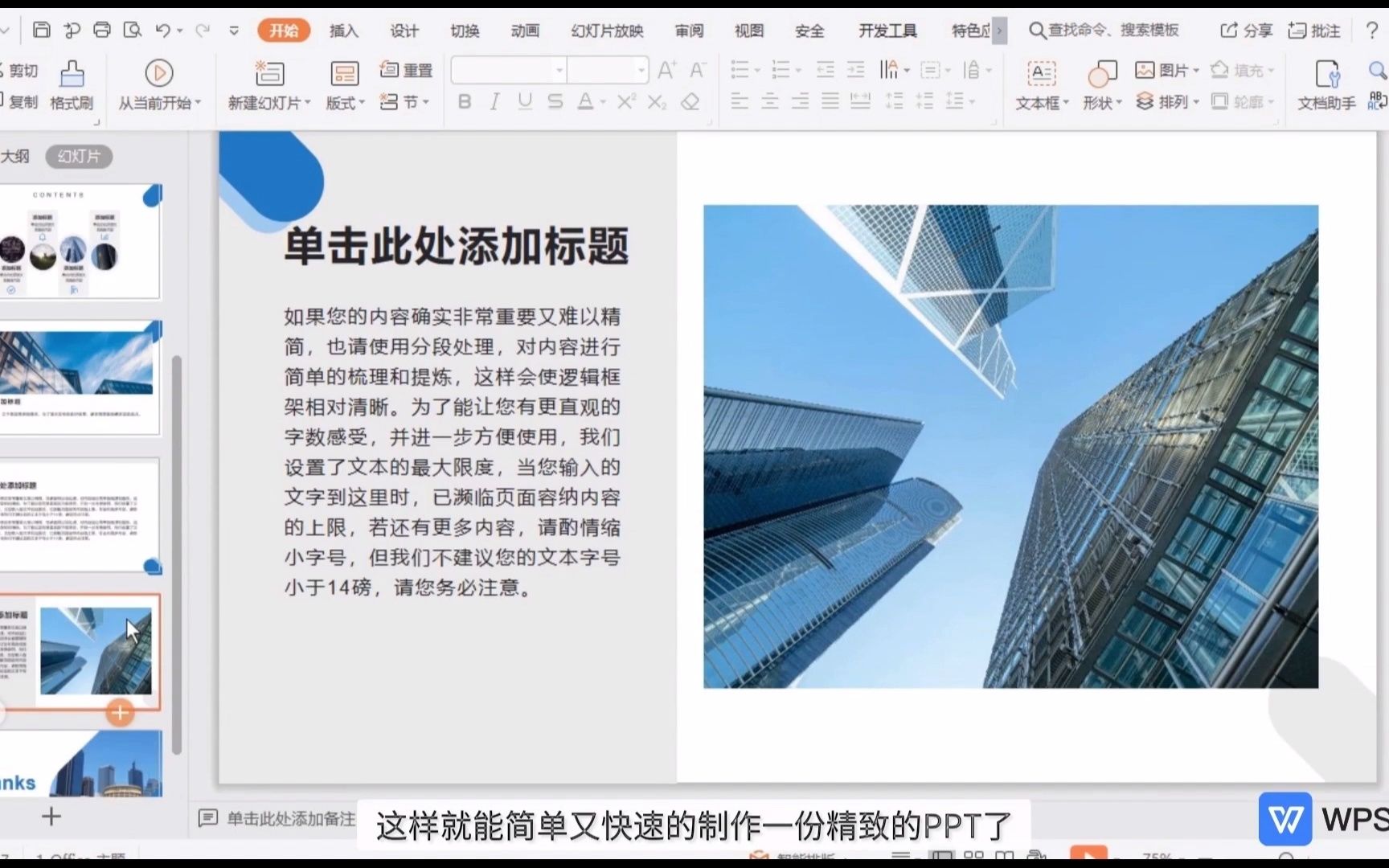Select the 格式刷 format painter tool

pos(72,84)
